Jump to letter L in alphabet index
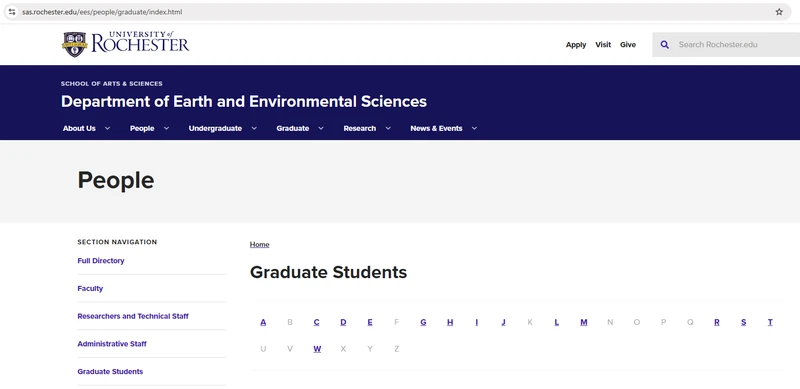 [x=557, y=322]
